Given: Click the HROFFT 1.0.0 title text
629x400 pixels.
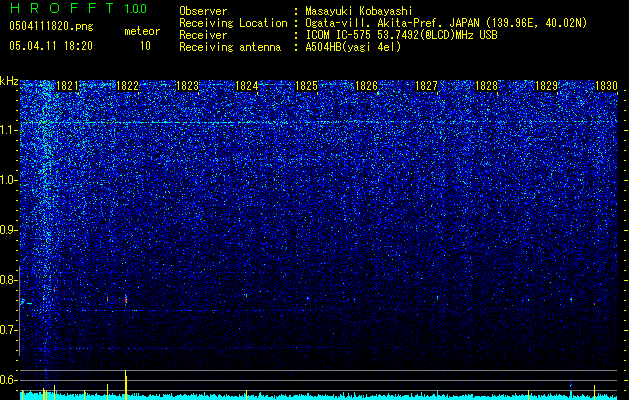Looking at the screenshot, I should (x=78, y=8).
